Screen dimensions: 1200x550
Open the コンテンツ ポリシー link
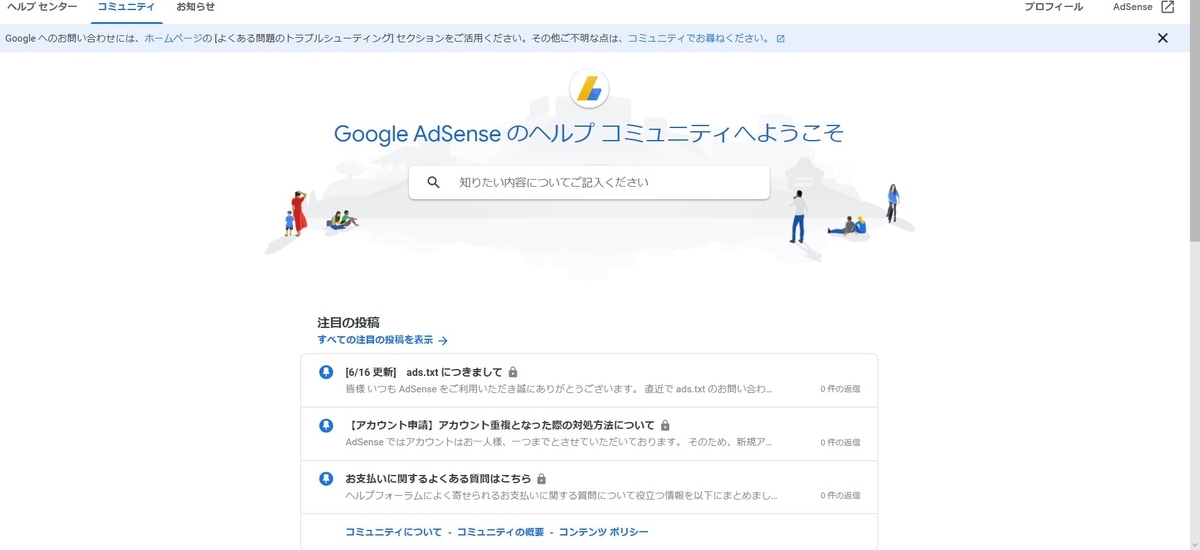pos(604,532)
